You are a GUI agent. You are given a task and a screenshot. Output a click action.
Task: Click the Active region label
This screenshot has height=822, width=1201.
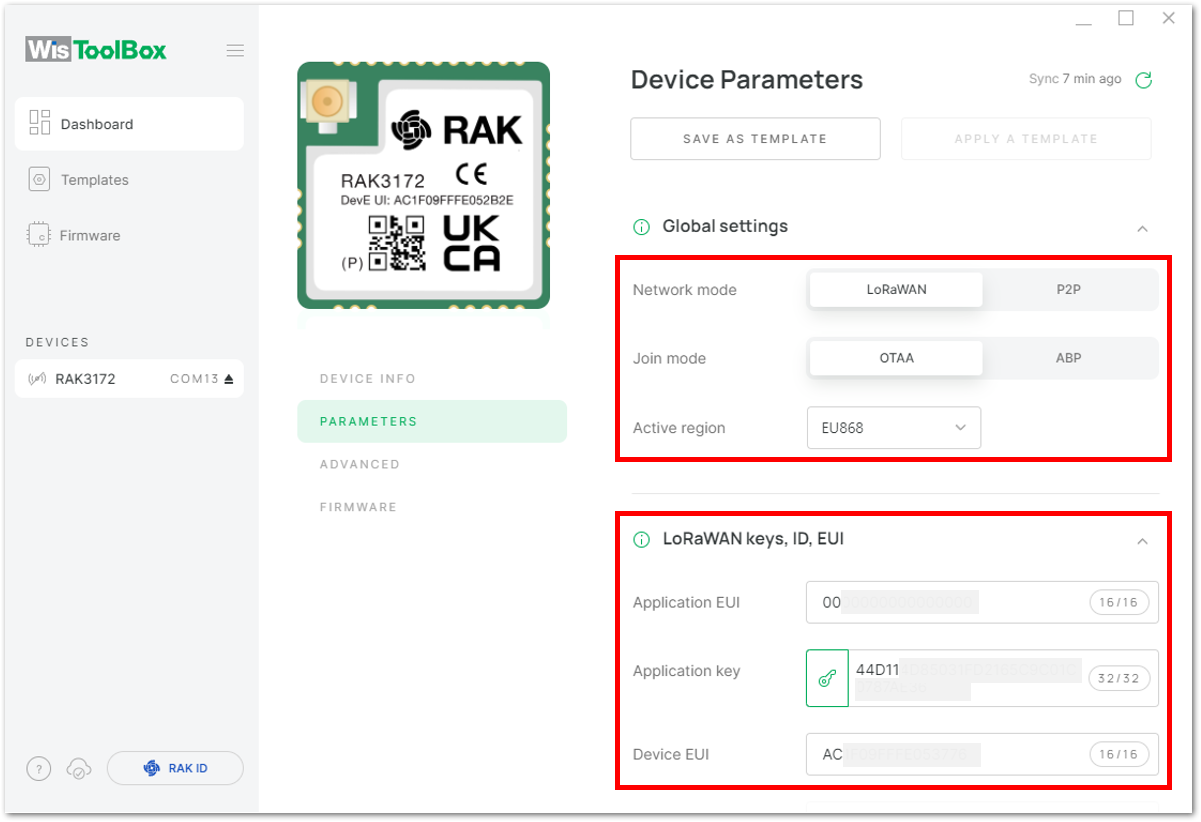coord(679,428)
